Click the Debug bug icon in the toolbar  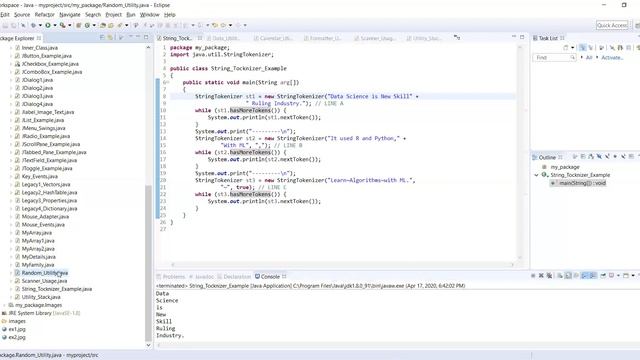tap(33, 25)
